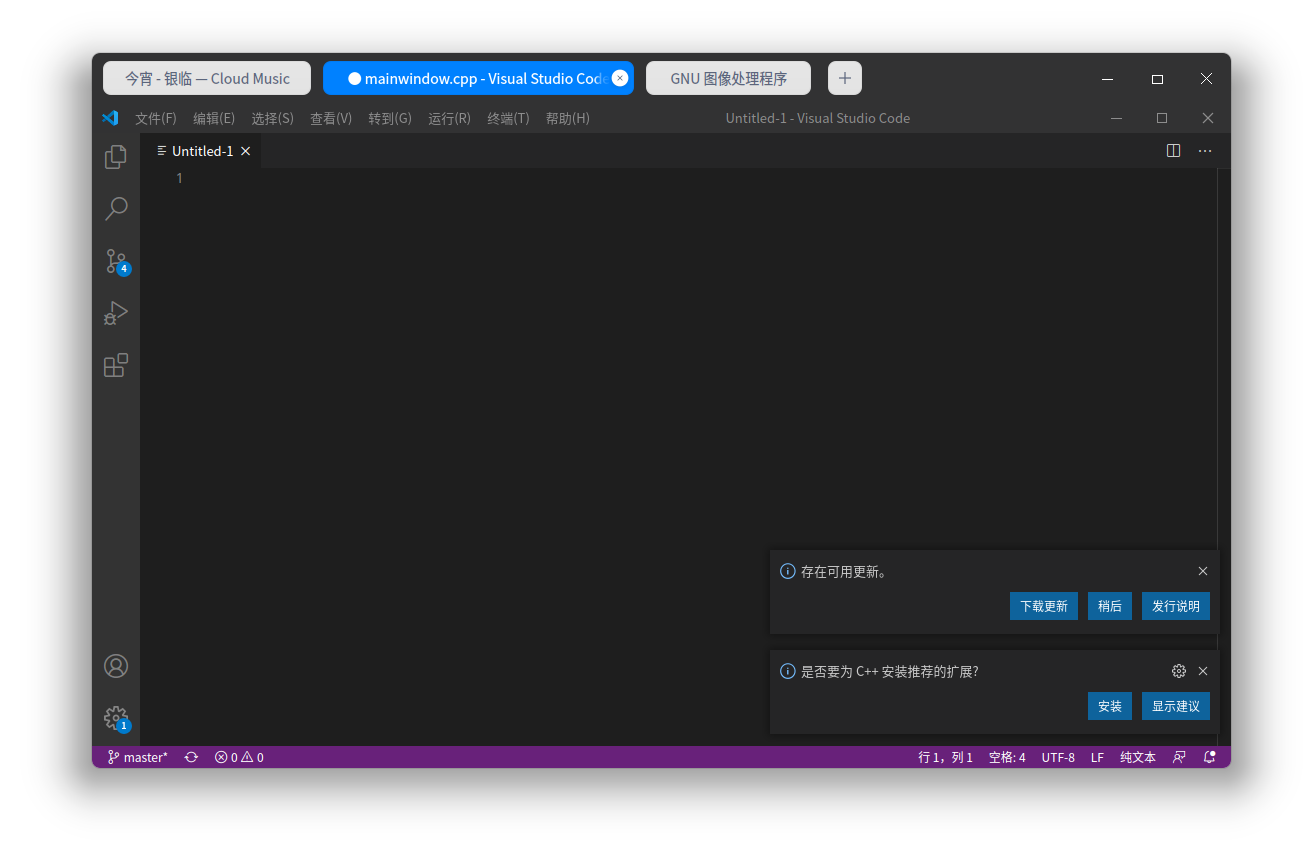This screenshot has width=1314, height=851.
Task: Open the 查看(V) menu
Action: [x=331, y=118]
